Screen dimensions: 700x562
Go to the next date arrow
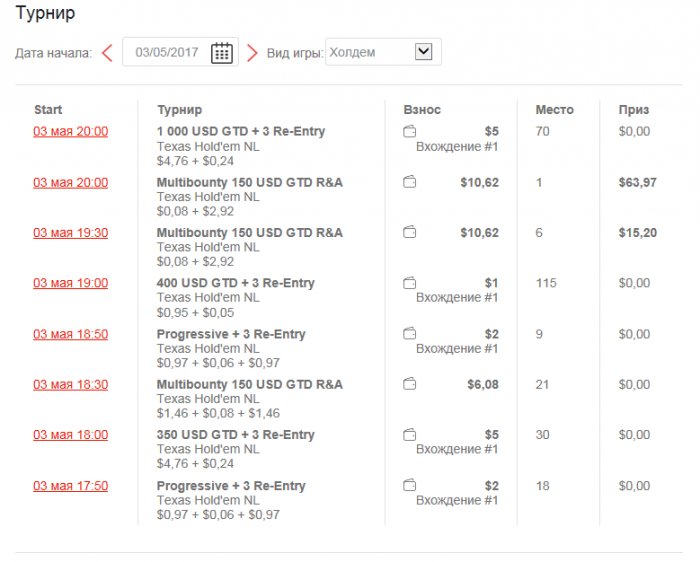coord(252,53)
